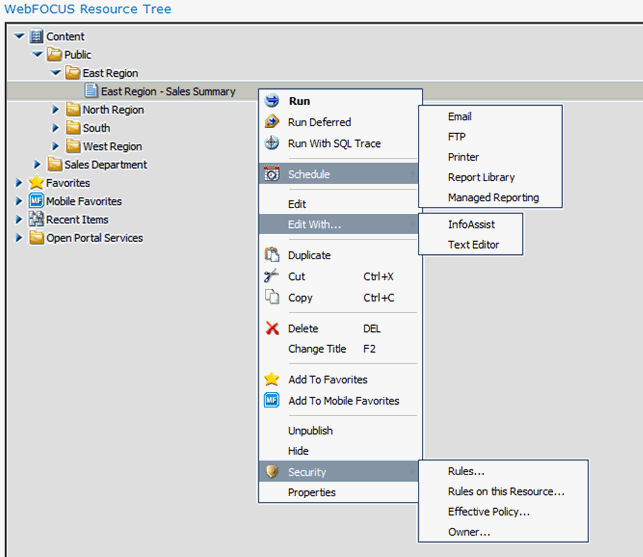This screenshot has height=557, width=643.
Task: Click the star icon beside Add To Favorites
Action: point(271,379)
